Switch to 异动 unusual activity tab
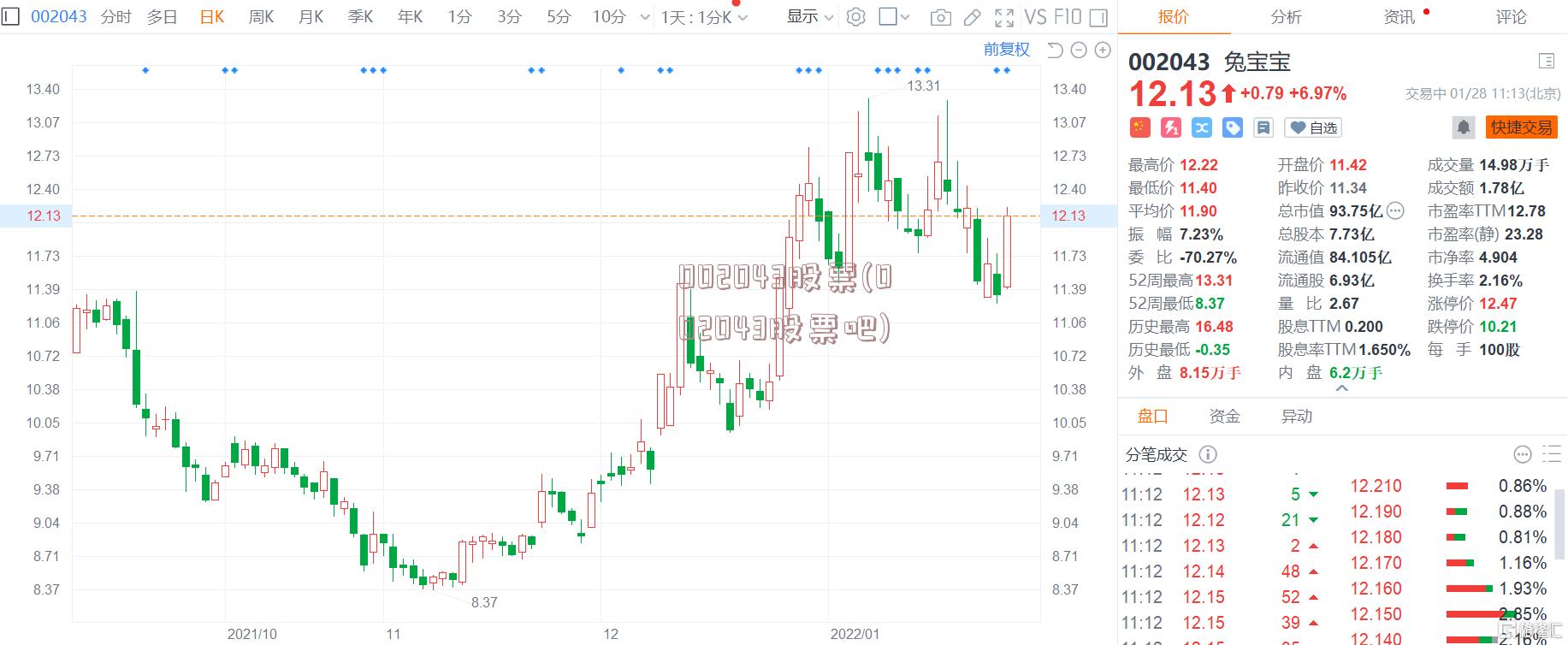 (1296, 416)
